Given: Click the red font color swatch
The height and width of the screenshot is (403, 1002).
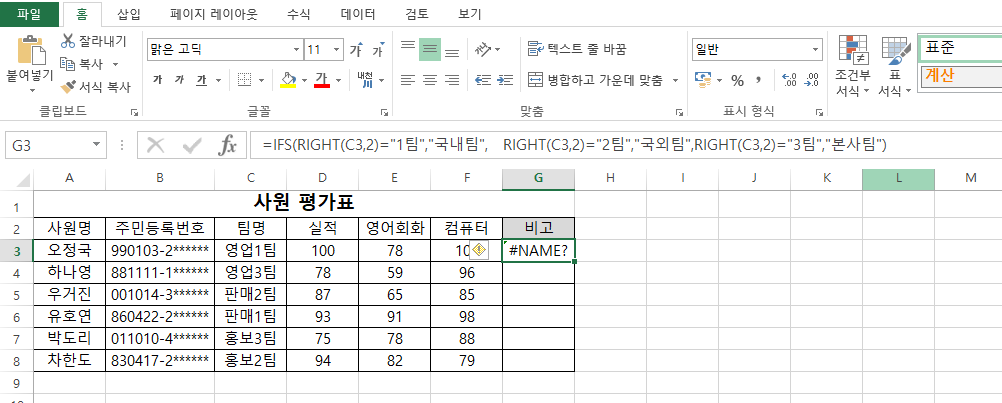Looking at the screenshot, I should (322, 80).
